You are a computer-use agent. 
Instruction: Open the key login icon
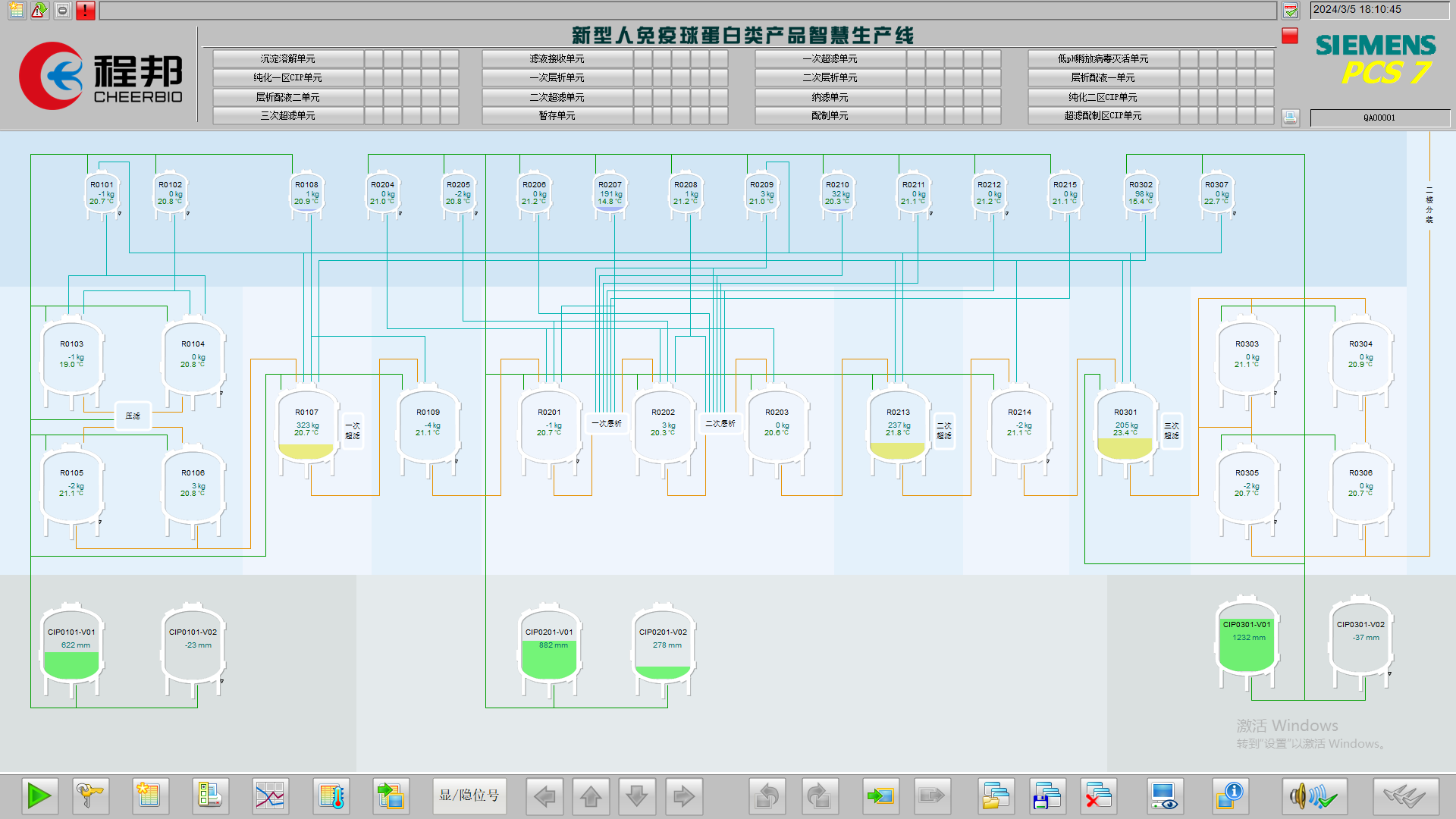pos(91,796)
